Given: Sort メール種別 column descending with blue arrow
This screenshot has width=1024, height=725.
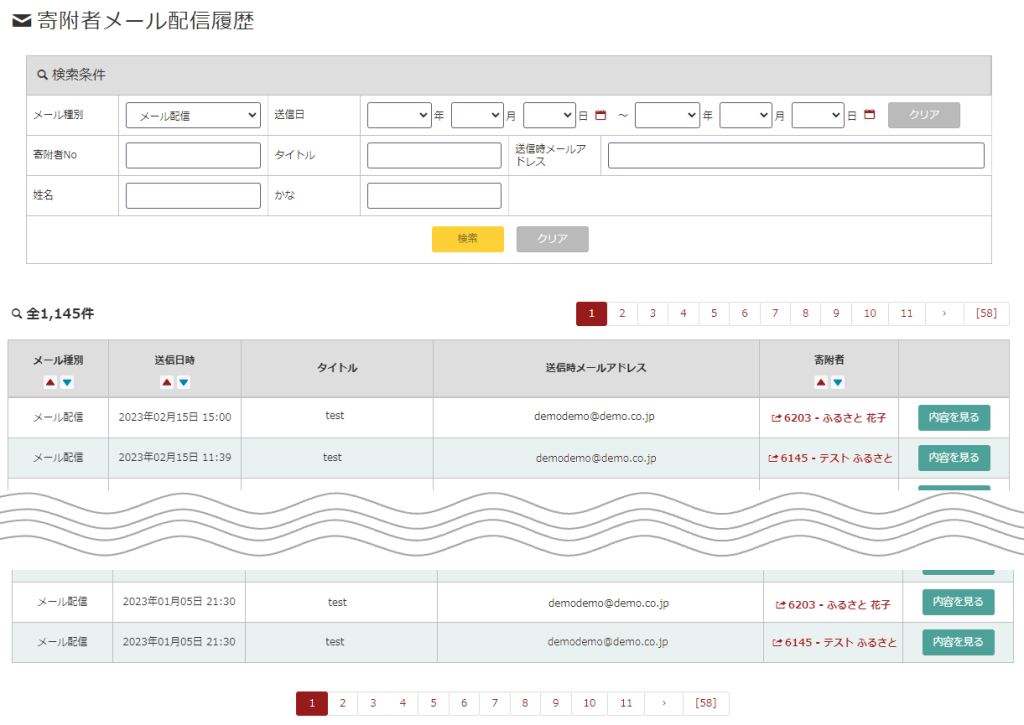Looking at the screenshot, I should [x=67, y=382].
